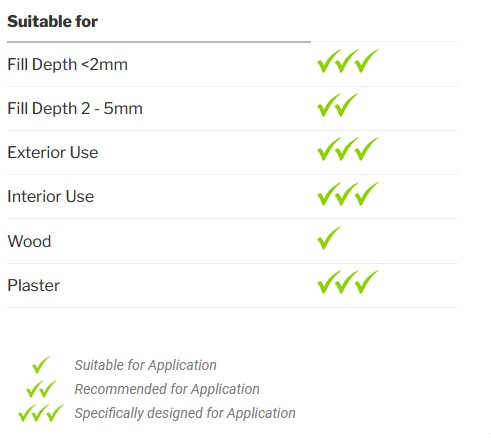Click the single checkmark beside Wood
491x444 pixels.
[x=329, y=238]
